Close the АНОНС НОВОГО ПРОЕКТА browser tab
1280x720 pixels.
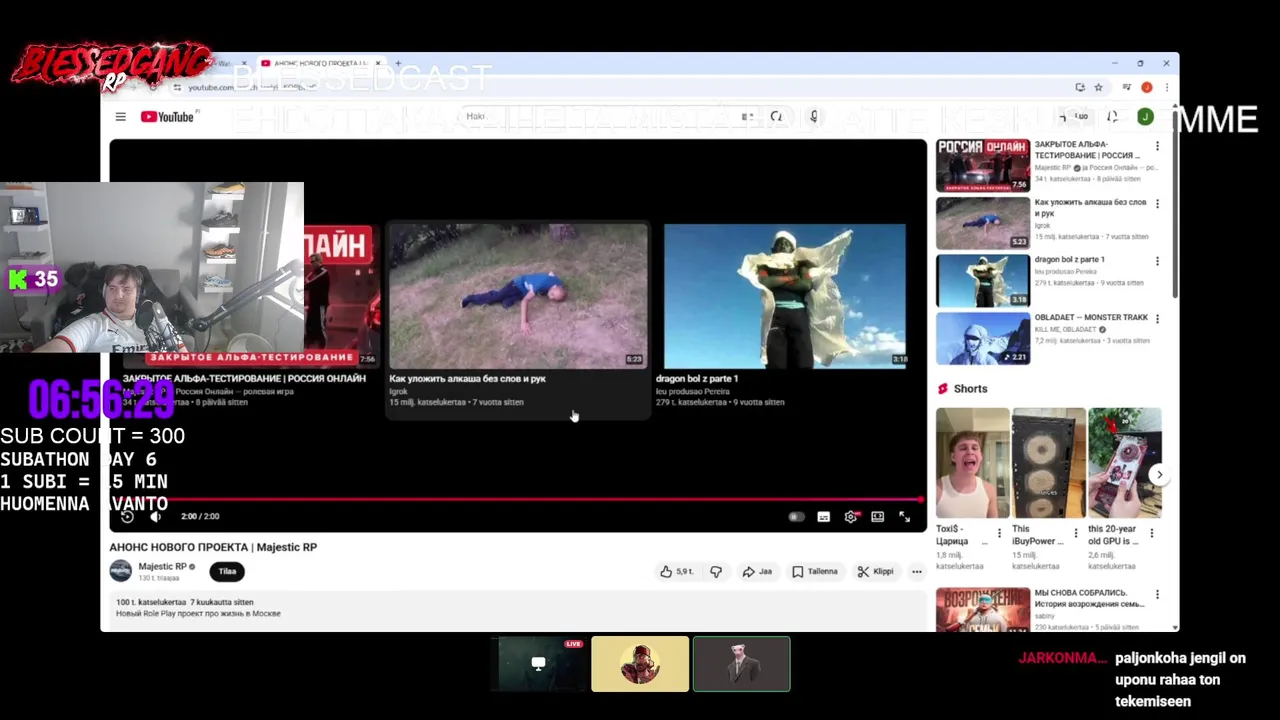pos(378,64)
